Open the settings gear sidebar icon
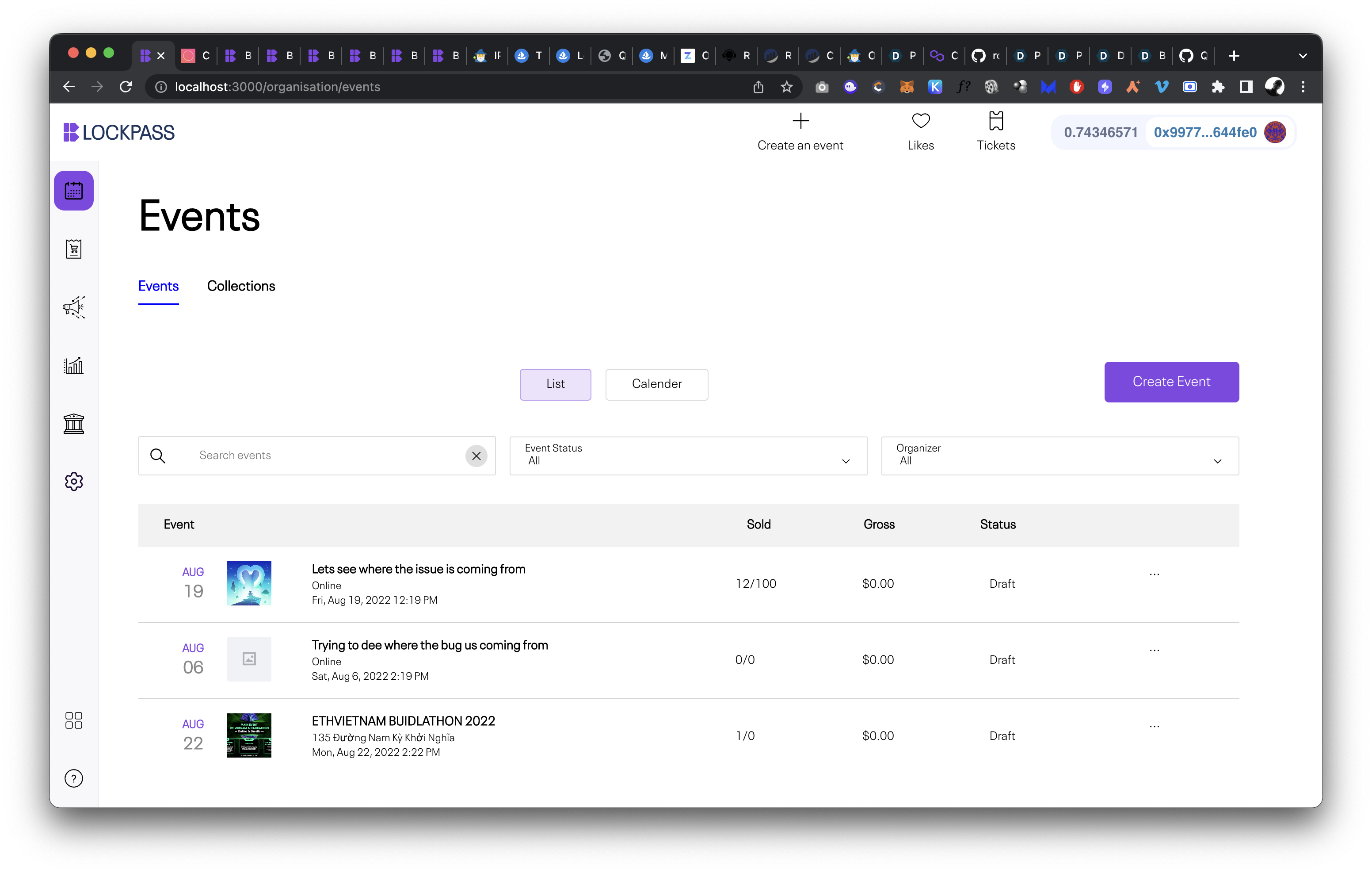The width and height of the screenshot is (1372, 873). click(73, 482)
